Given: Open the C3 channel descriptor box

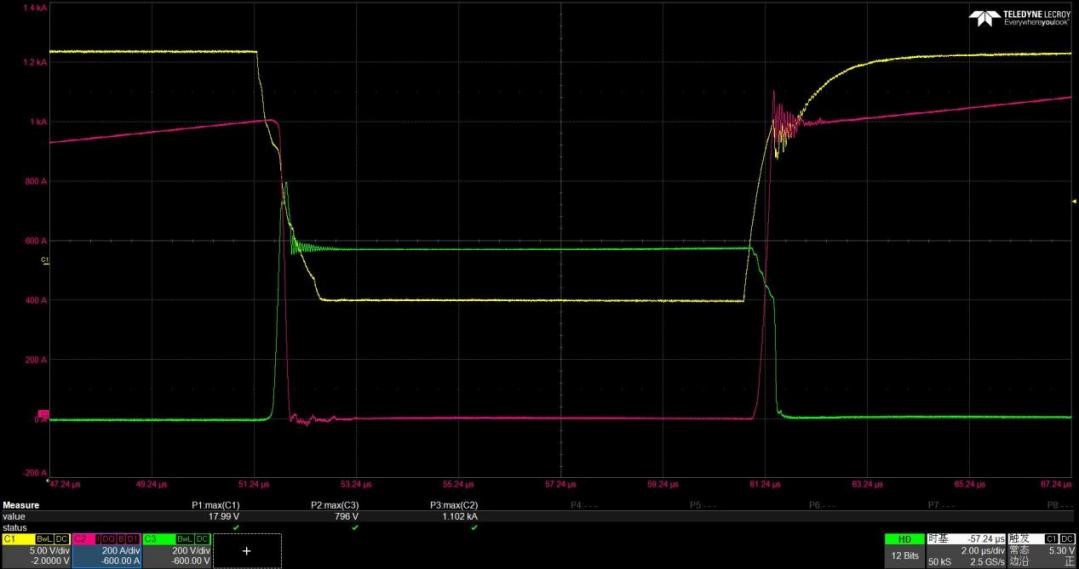Looking at the screenshot, I should pos(177,550).
